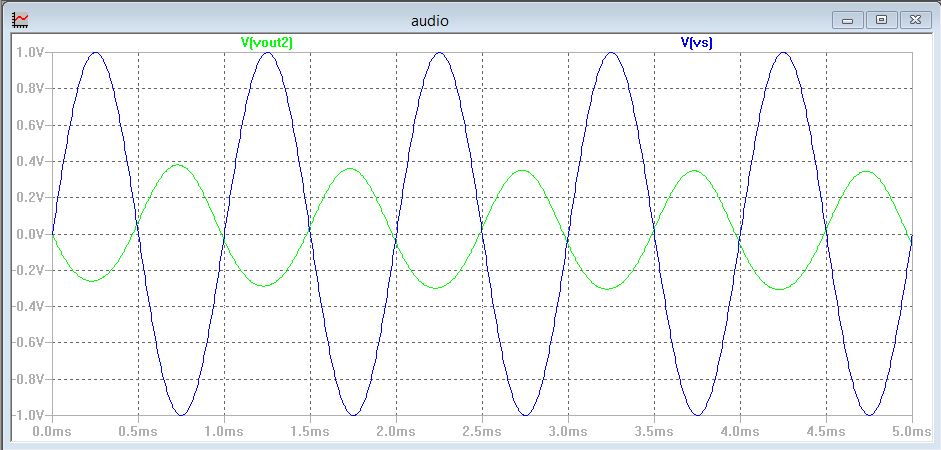Click the 0.4V axis tick label

pos(30,161)
